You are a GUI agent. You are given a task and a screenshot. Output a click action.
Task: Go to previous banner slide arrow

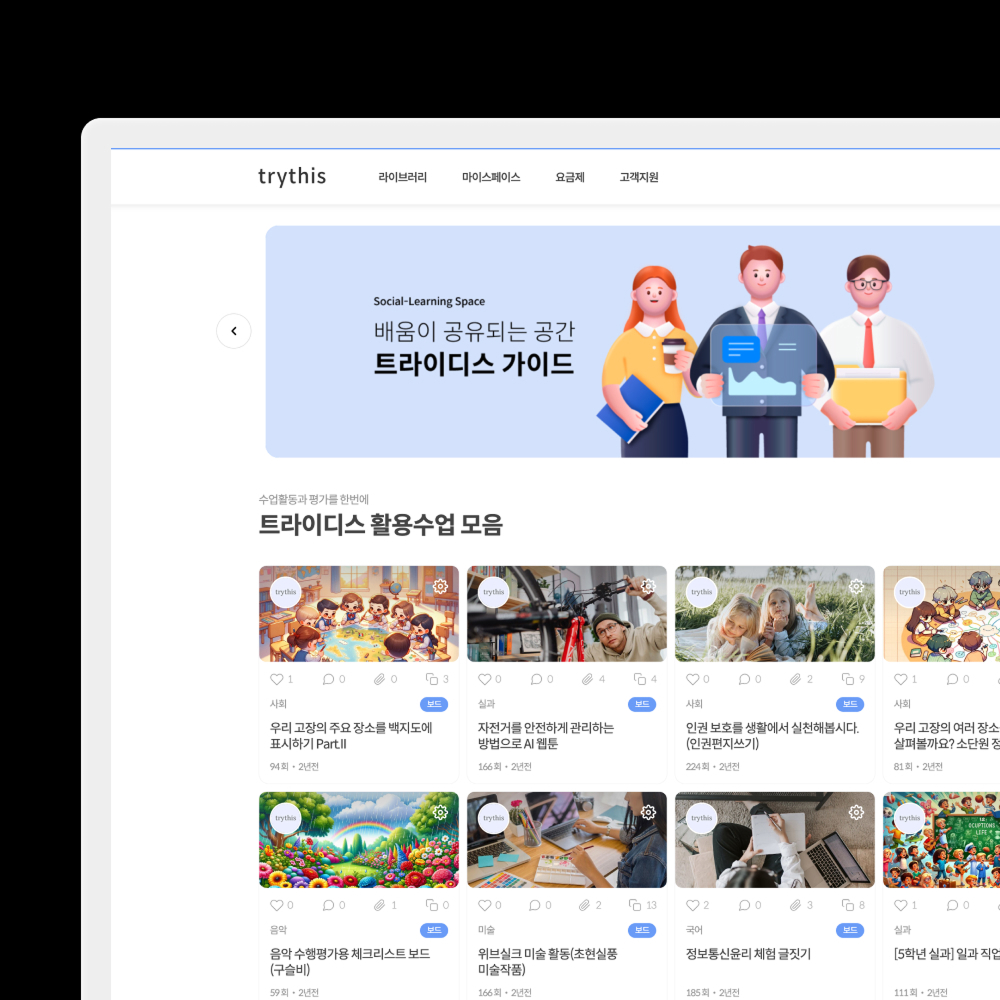233,331
